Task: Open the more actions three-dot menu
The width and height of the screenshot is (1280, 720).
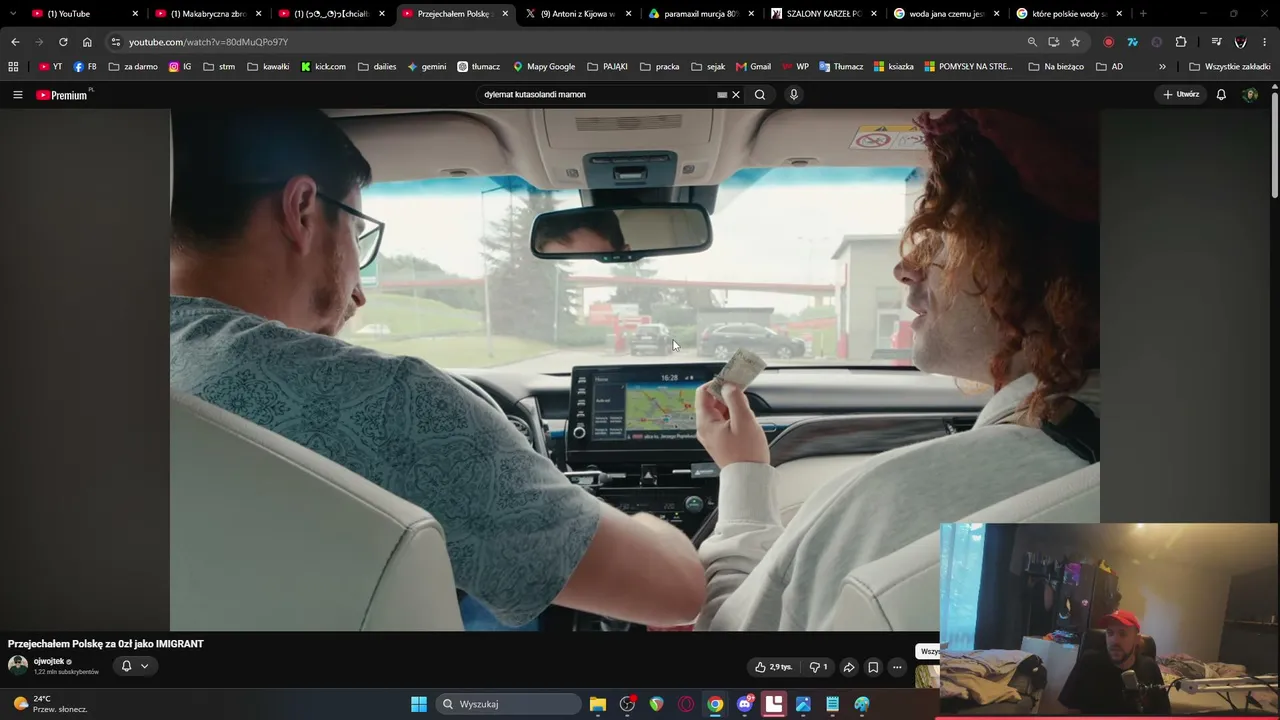Action: click(x=897, y=667)
